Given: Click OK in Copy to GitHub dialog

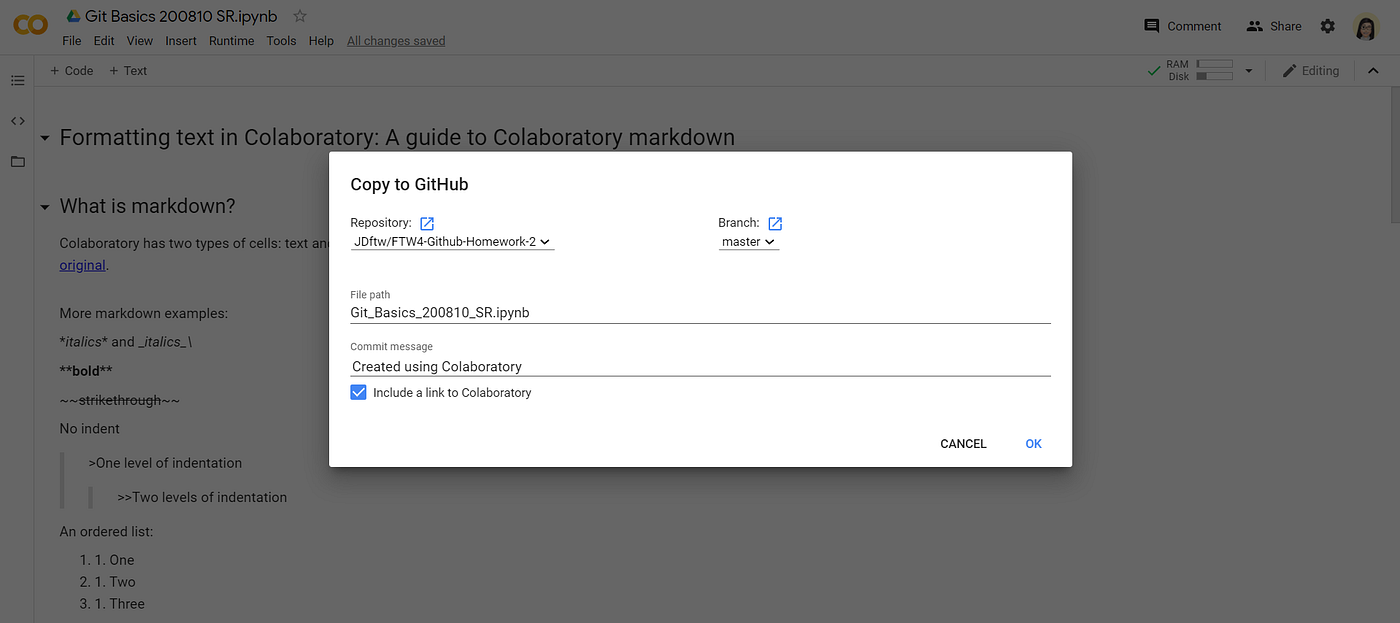Looking at the screenshot, I should click(x=1033, y=443).
